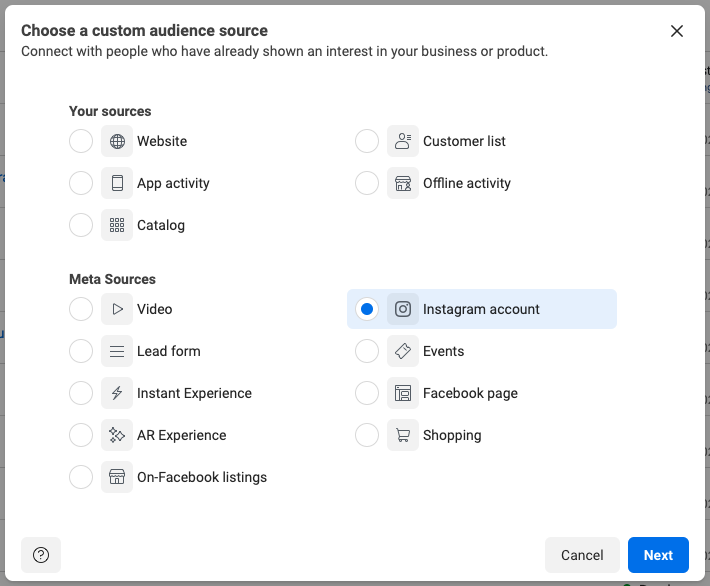Image resolution: width=710 pixels, height=586 pixels.
Task: Click the Catalog grid icon
Action: pos(117,225)
